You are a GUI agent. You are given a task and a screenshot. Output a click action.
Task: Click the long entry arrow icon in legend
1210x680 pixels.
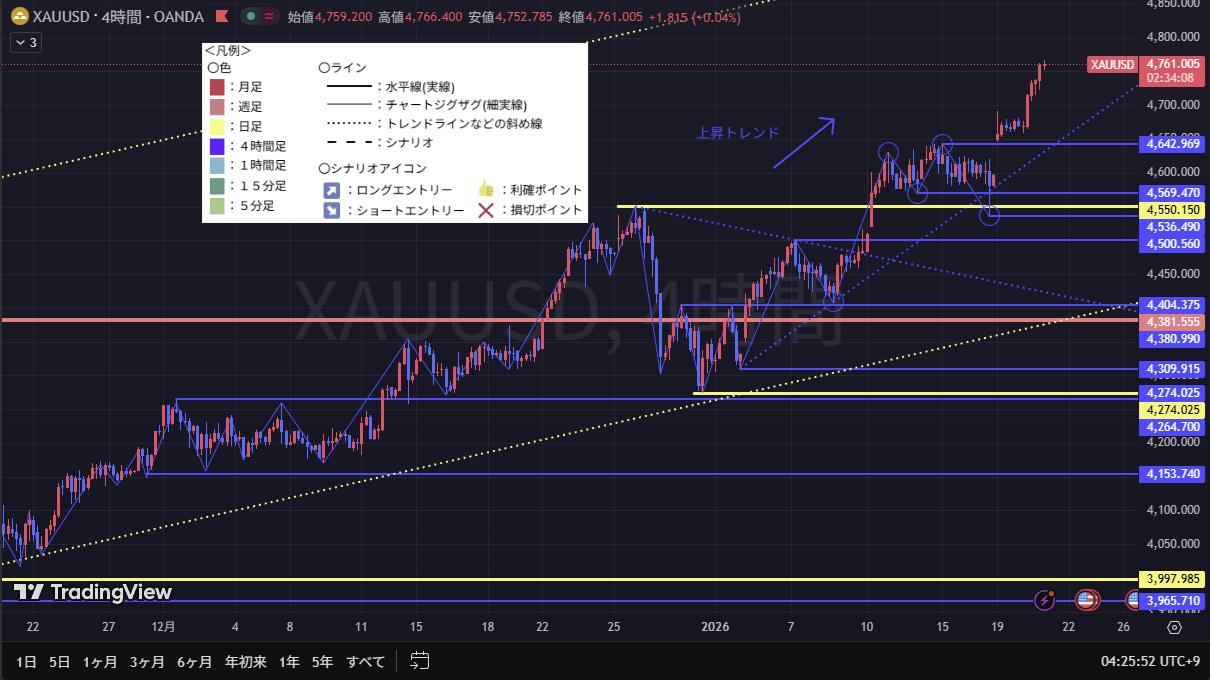(x=331, y=190)
